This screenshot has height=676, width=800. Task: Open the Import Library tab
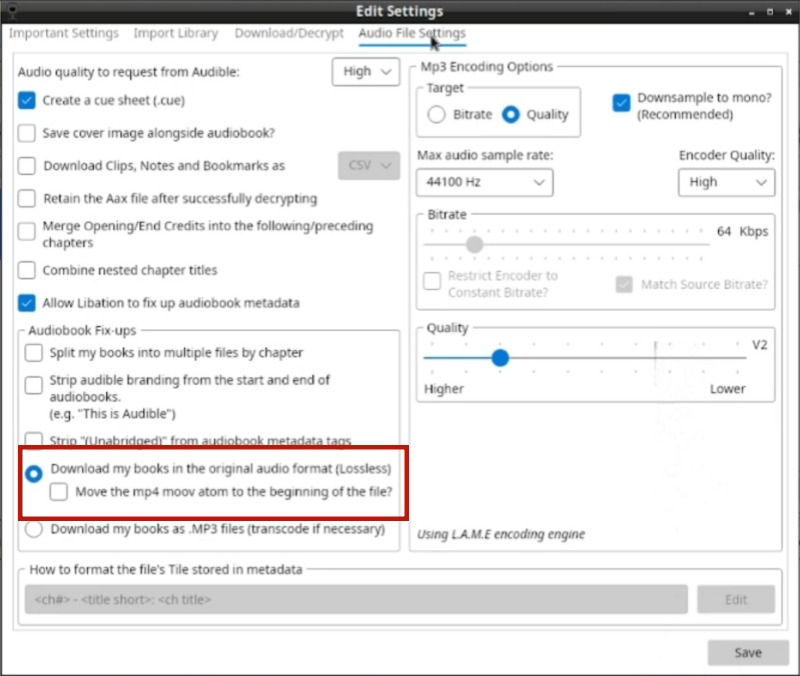(176, 33)
